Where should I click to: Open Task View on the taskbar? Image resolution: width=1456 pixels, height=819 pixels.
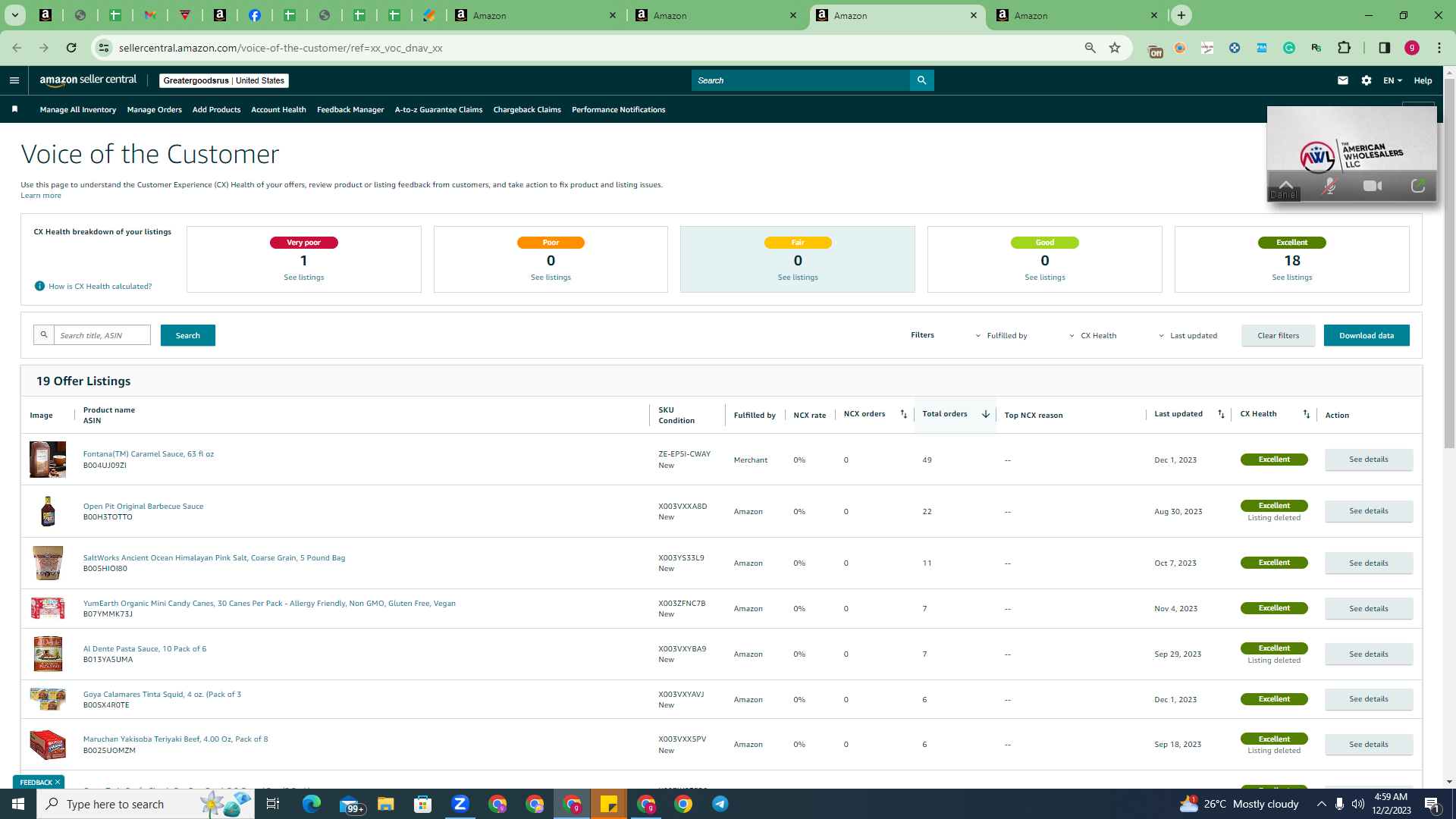(273, 804)
